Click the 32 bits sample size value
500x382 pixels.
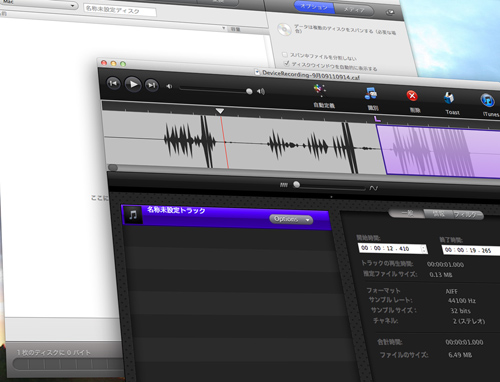tap(461, 311)
